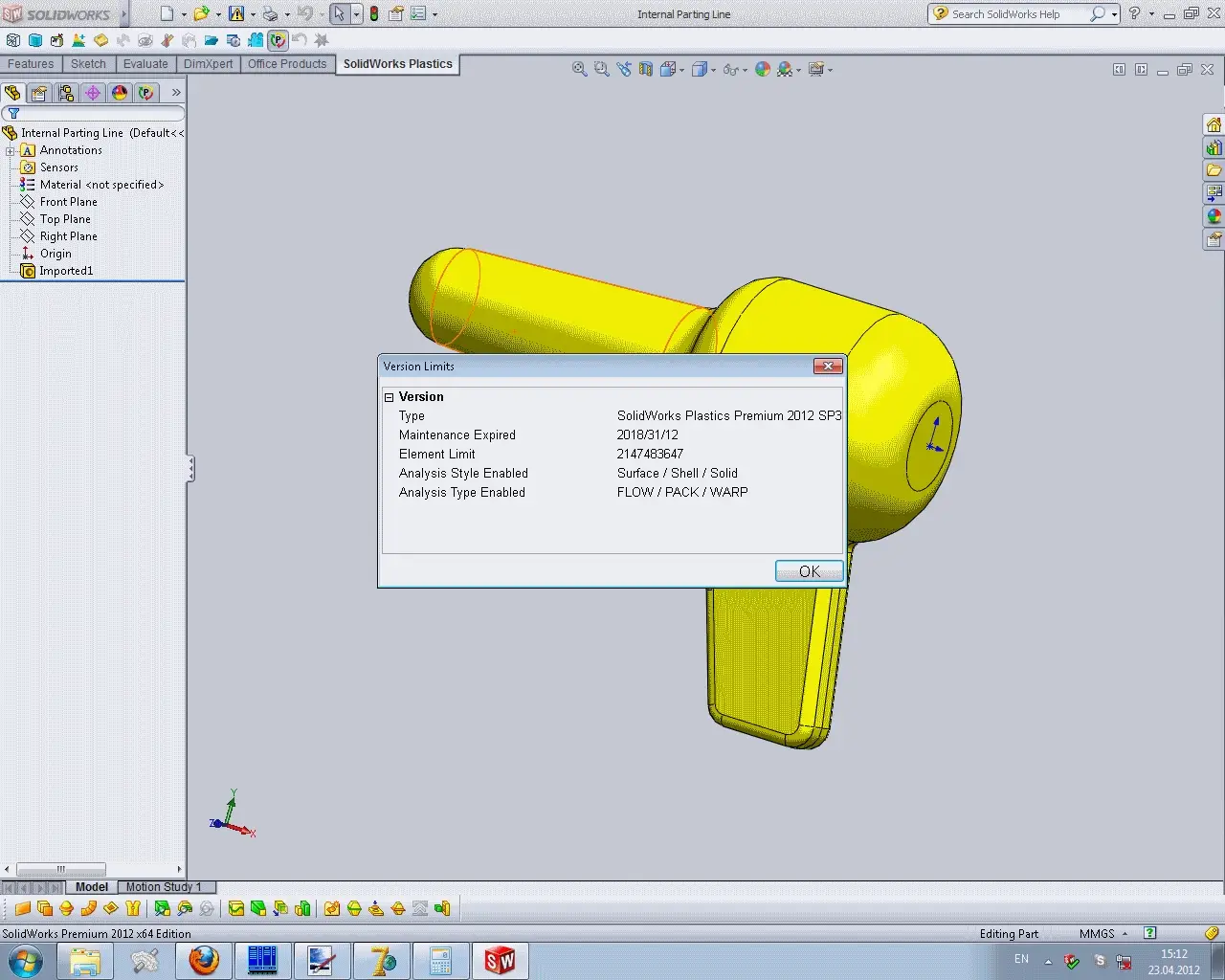Click the Rebuild traffic light icon
Screen dimensions: 1225x980
coord(374,14)
